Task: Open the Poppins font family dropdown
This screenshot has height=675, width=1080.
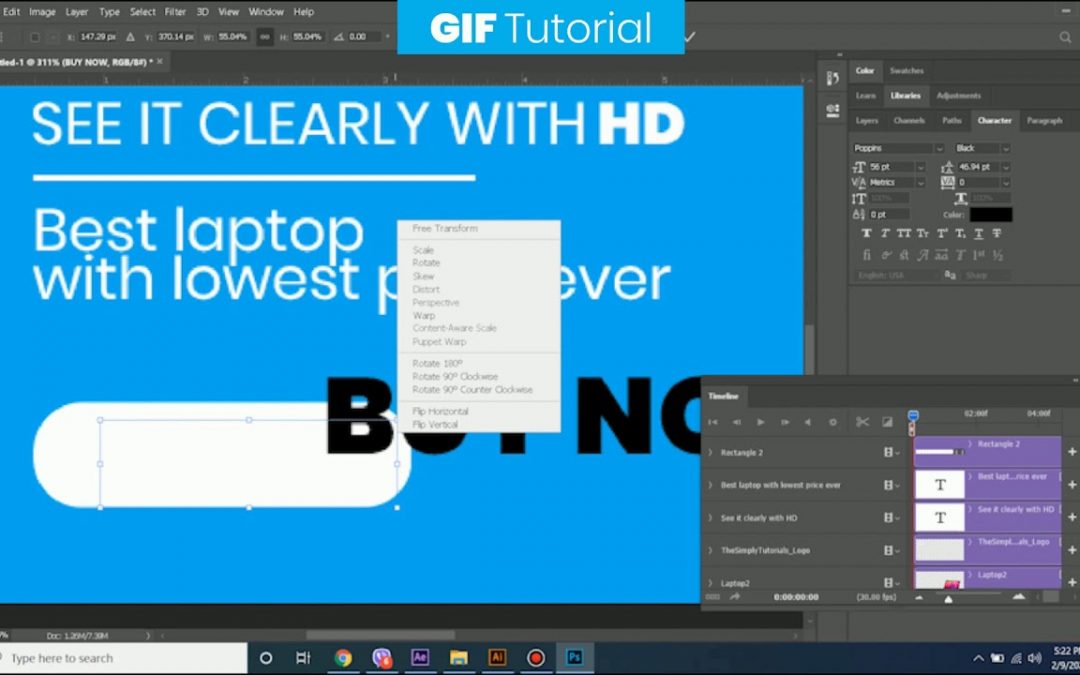Action: pos(939,148)
